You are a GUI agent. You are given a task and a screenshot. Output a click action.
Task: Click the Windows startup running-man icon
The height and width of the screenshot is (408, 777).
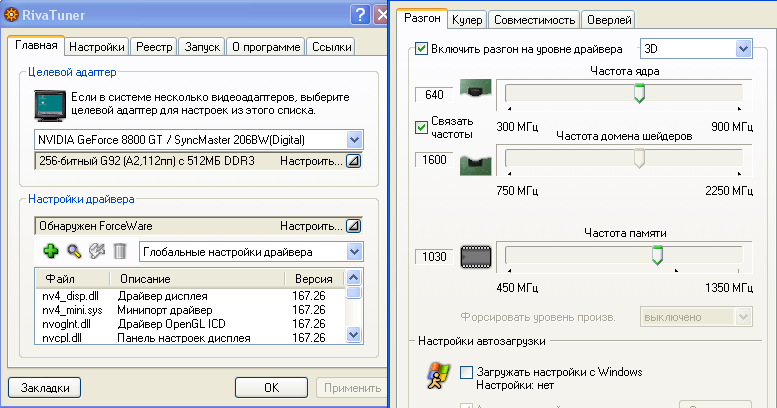439,375
